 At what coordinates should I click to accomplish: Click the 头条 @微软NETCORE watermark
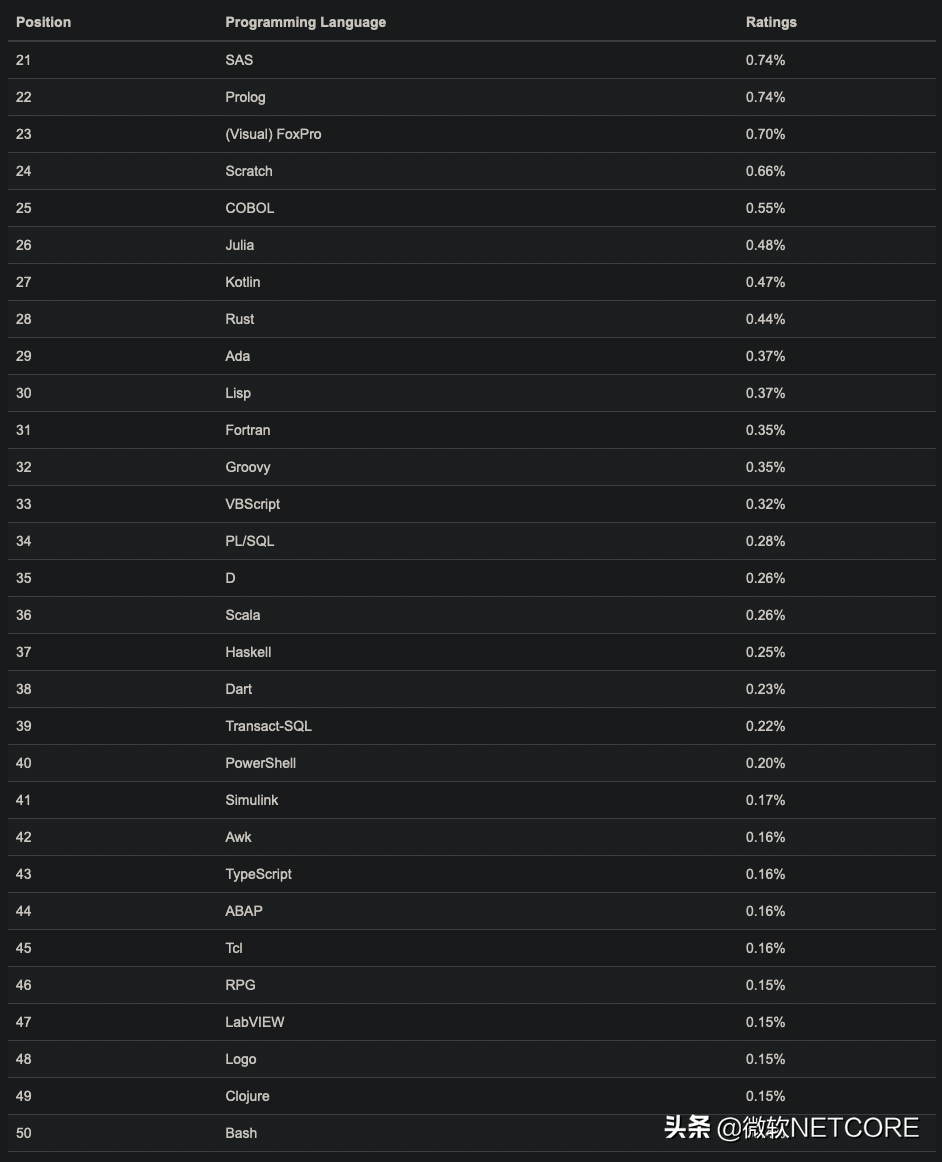click(791, 1128)
